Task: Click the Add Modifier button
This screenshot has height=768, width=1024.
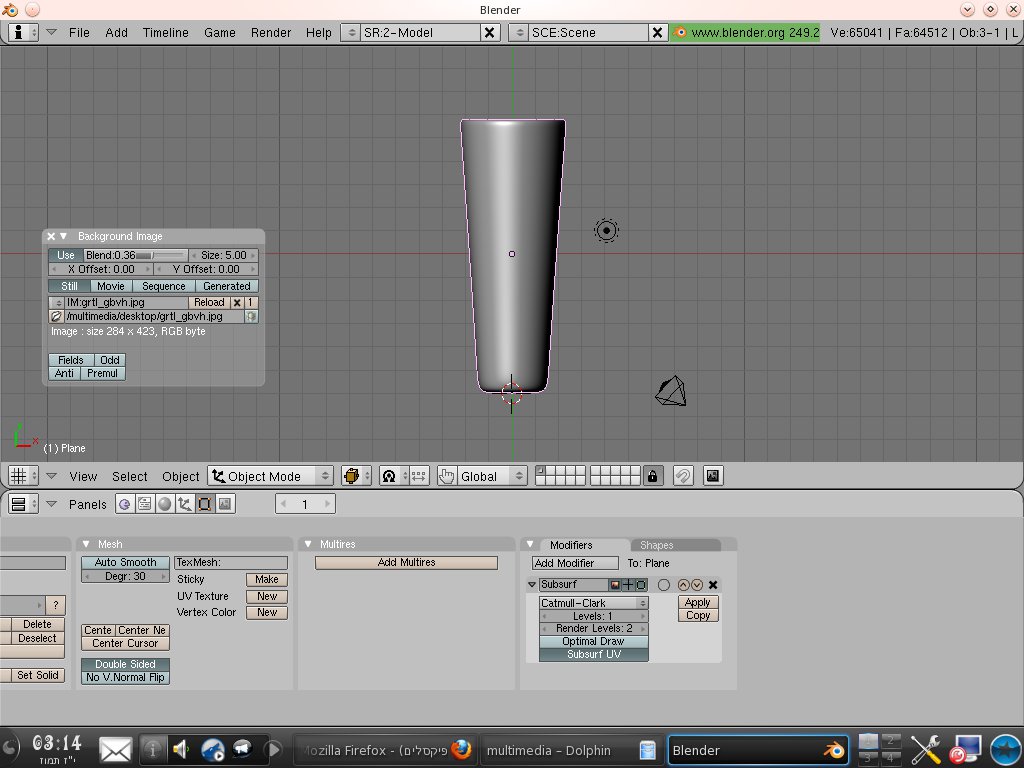Action: coord(575,563)
